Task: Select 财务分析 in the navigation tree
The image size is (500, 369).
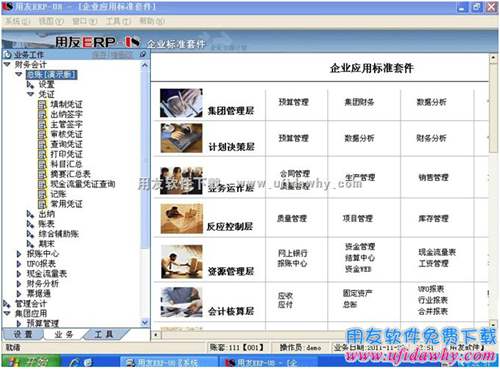Action: [x=43, y=284]
